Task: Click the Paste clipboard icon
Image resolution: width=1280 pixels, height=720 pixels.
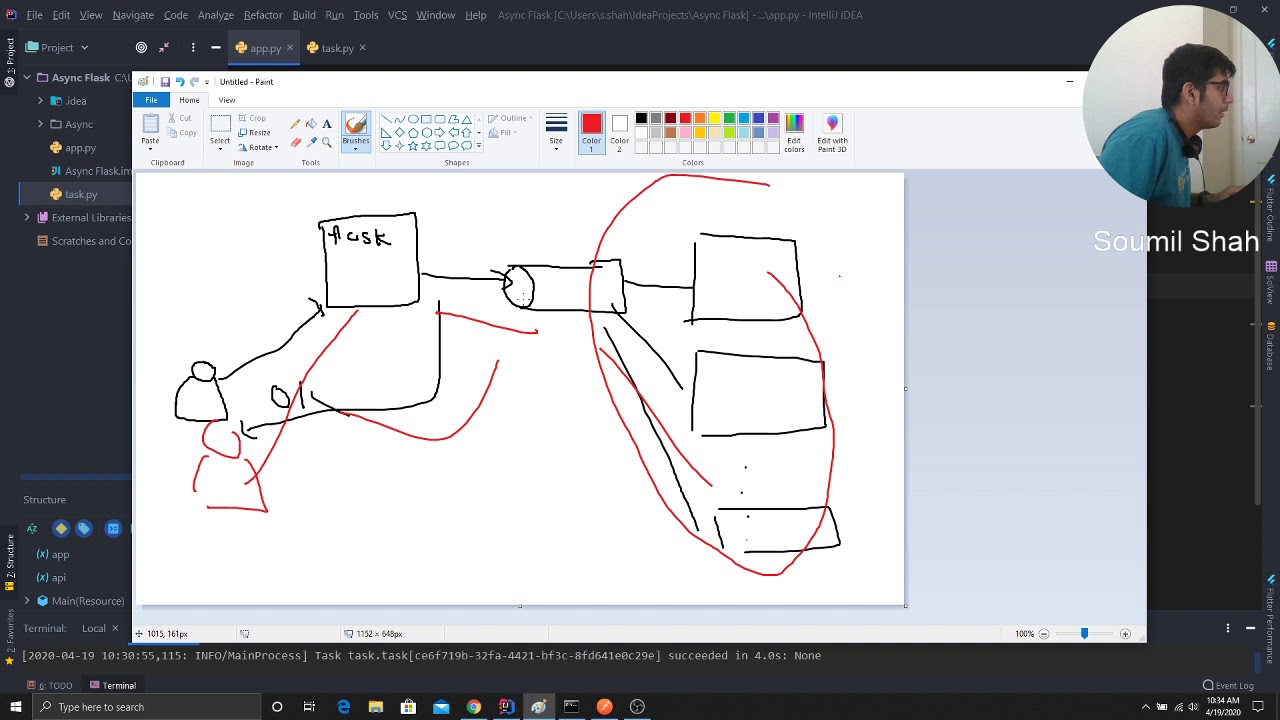Action: pos(150,124)
